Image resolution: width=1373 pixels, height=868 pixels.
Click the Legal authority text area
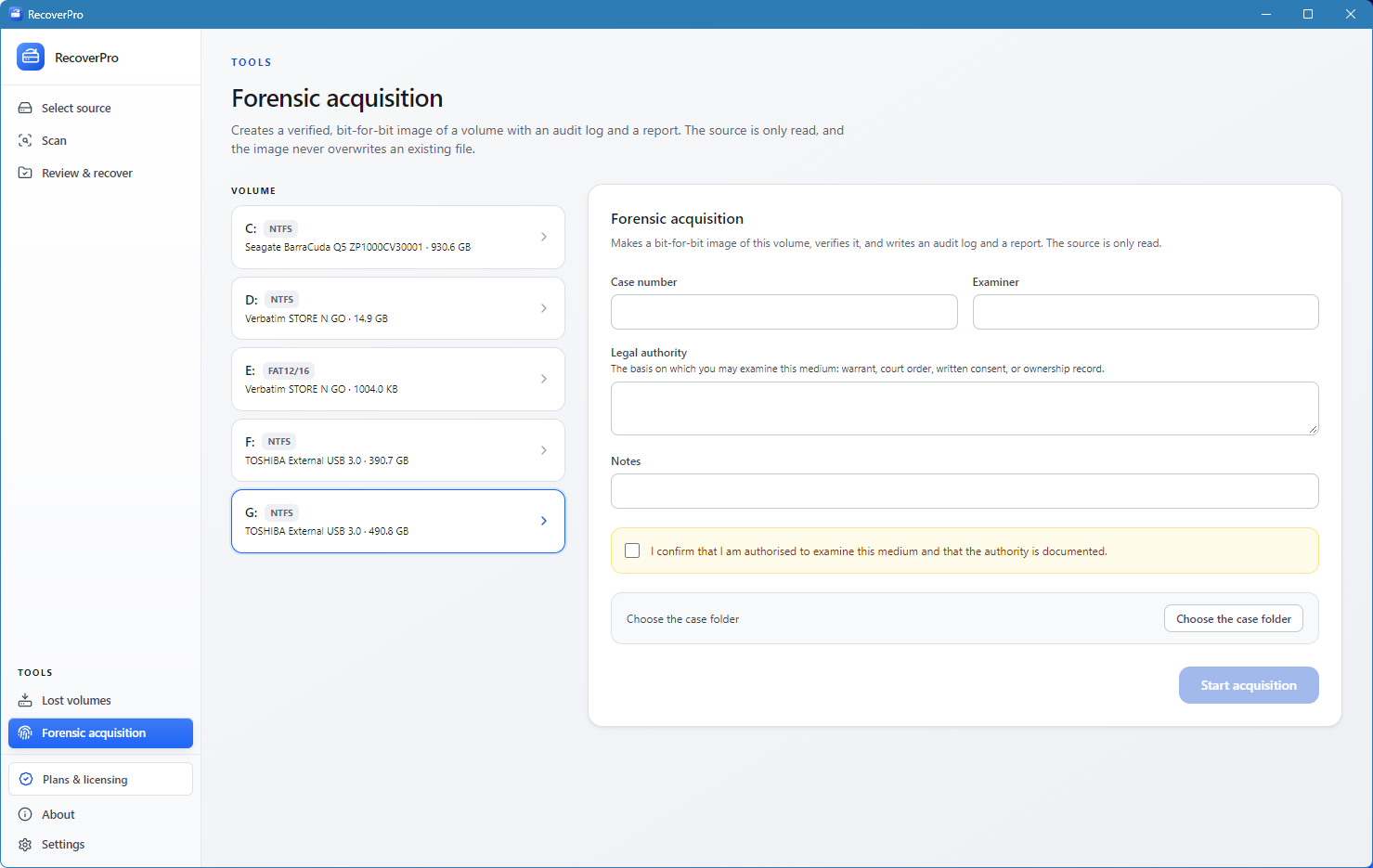(965, 408)
